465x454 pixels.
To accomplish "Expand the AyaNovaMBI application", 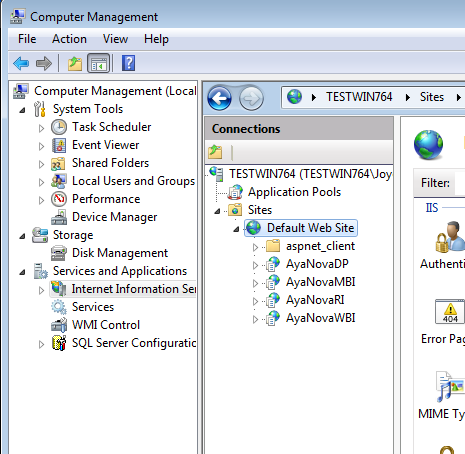I will point(255,283).
